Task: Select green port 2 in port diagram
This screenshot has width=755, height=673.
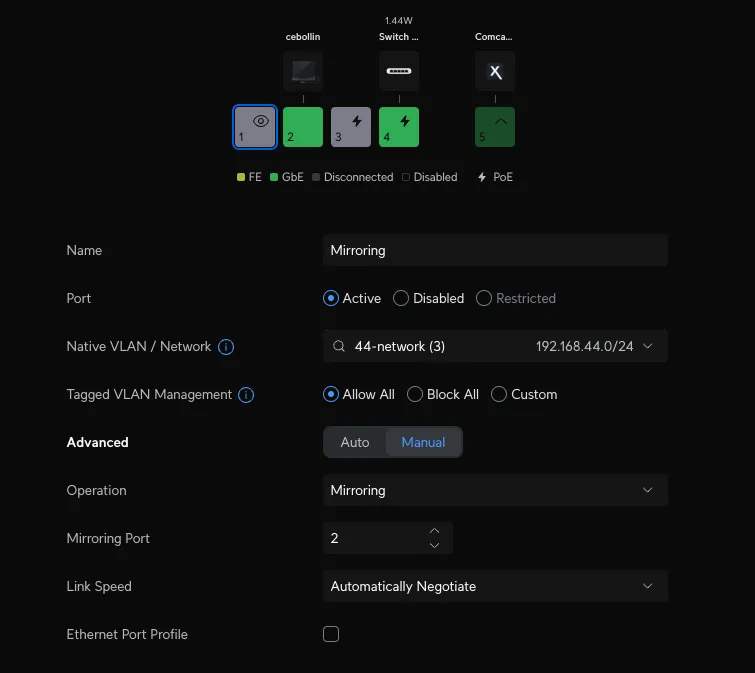Action: coord(303,127)
